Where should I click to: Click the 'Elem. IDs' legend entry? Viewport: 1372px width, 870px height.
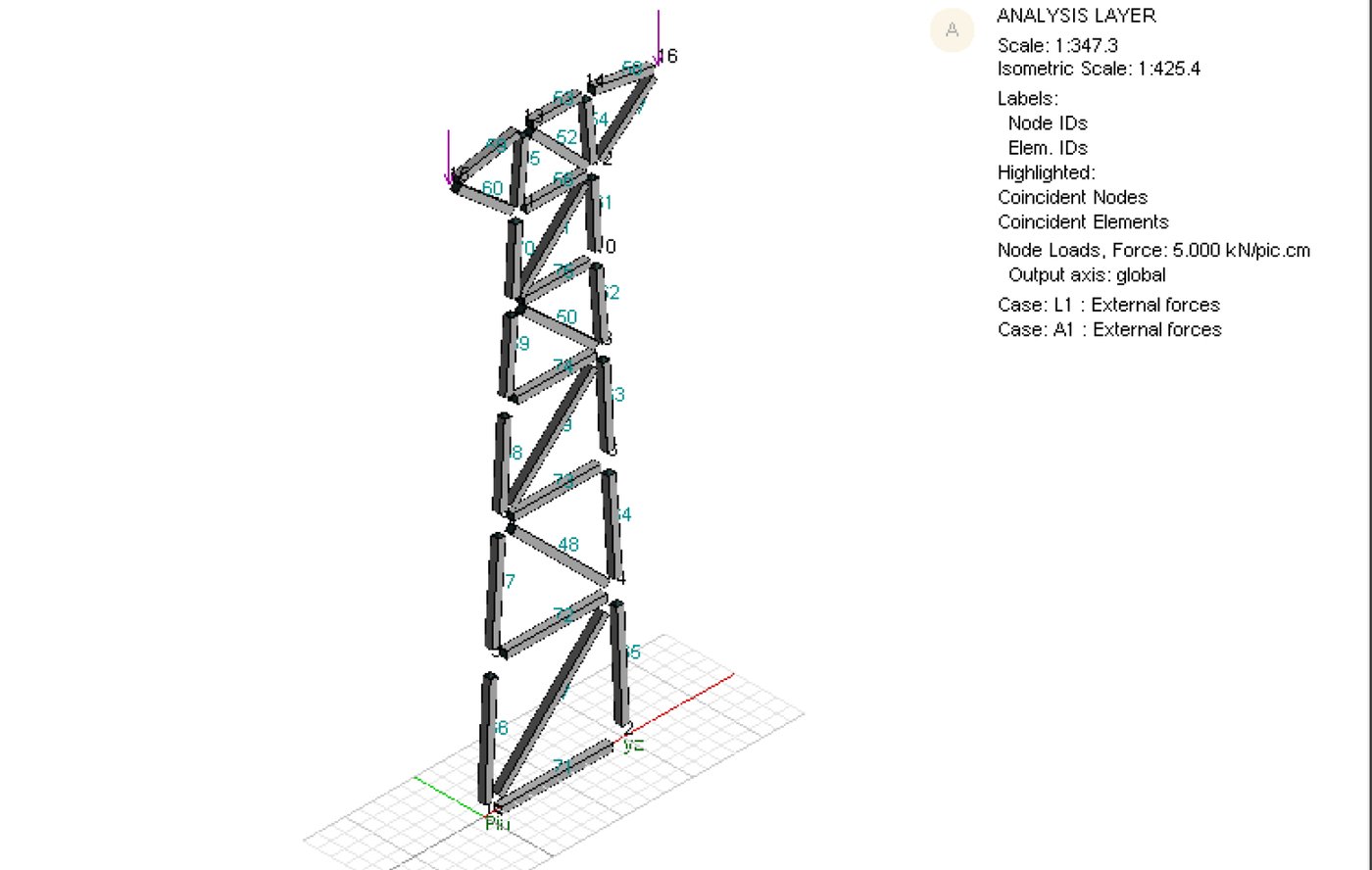tap(1048, 148)
